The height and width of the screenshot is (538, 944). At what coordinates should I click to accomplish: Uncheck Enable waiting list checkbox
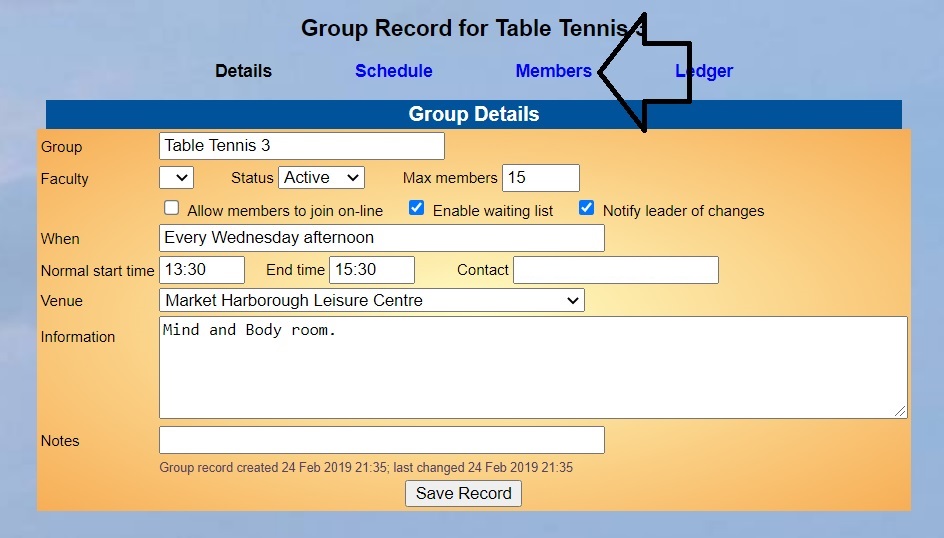coord(417,208)
